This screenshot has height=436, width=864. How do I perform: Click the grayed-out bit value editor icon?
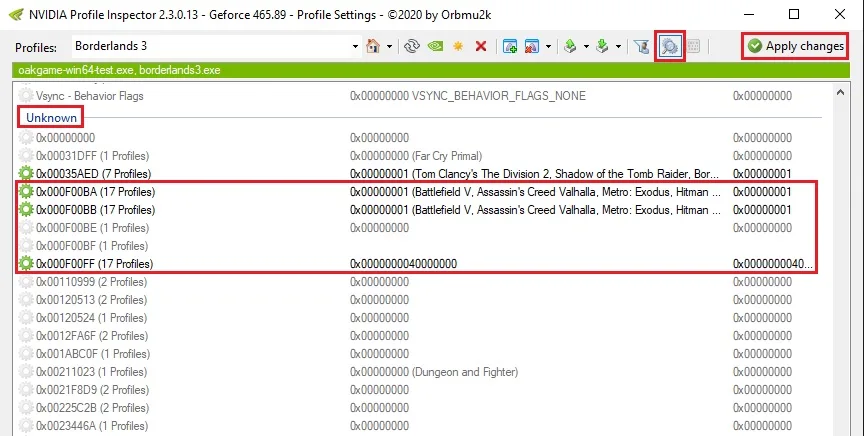pyautogui.click(x=694, y=46)
